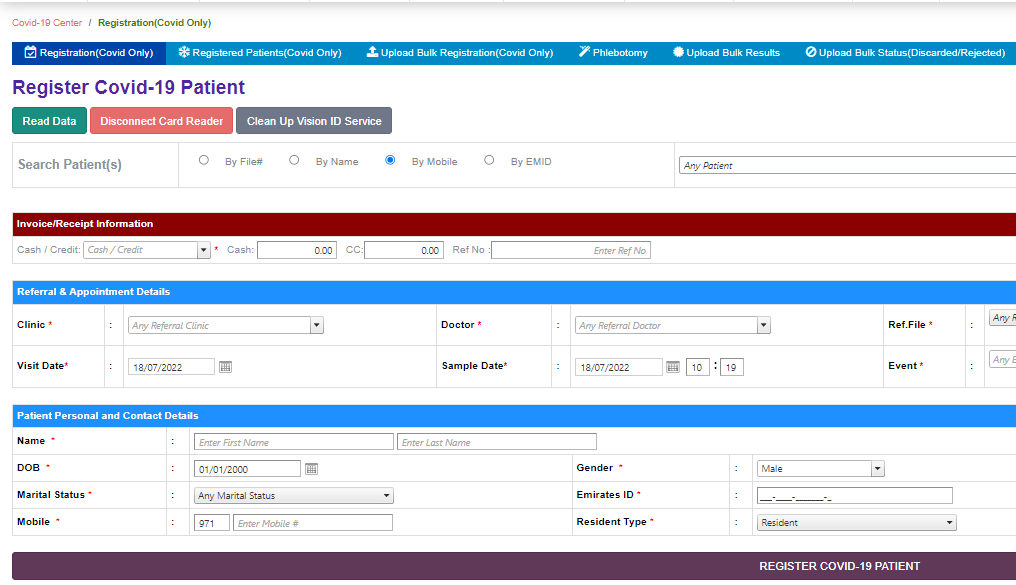This screenshot has width=1016, height=585.
Task: Click the upload icon on Upload Bulk Registration
Action: [x=373, y=52]
